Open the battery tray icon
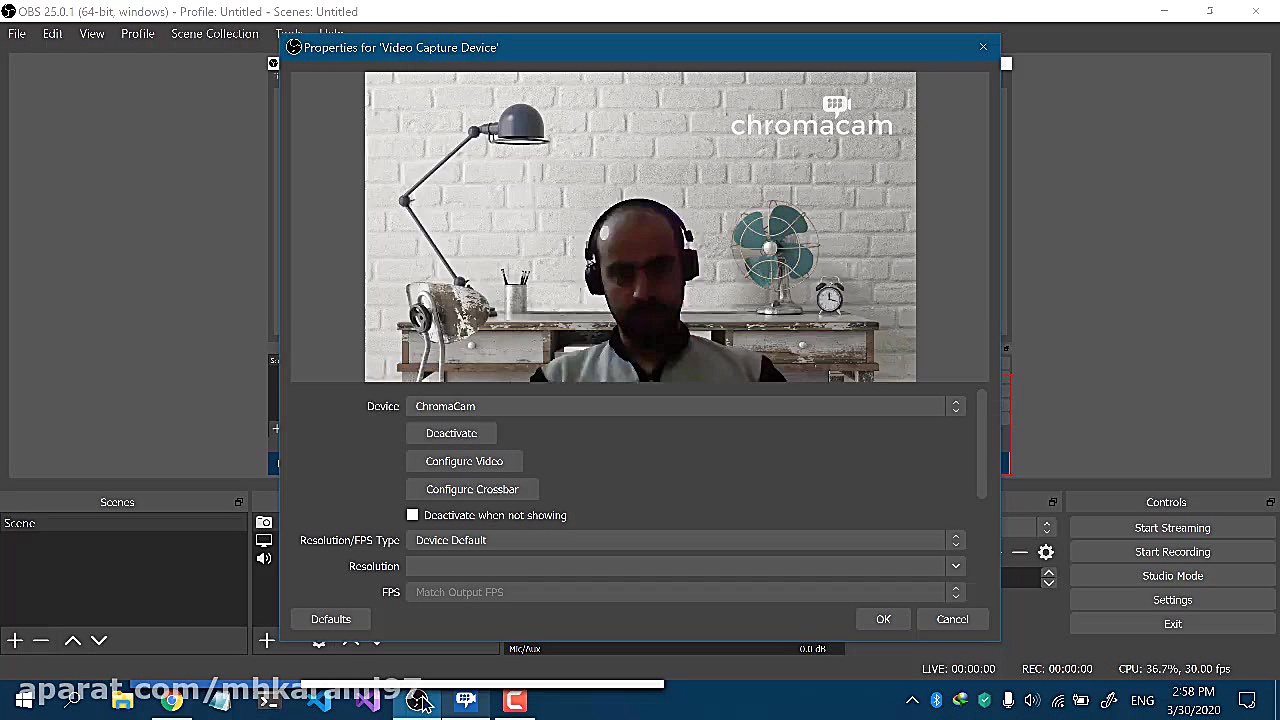1280x720 pixels. click(x=1081, y=700)
